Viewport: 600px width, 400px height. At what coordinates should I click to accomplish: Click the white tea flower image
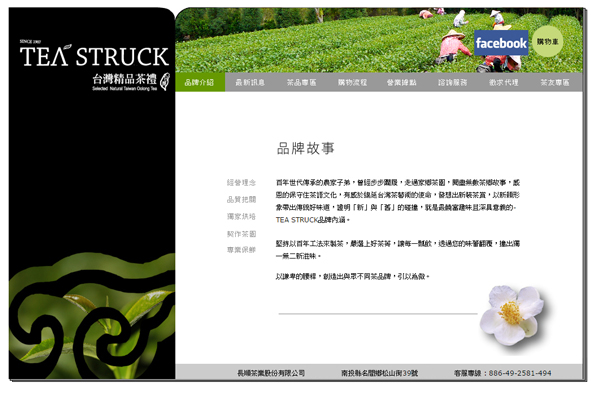[x=513, y=315]
